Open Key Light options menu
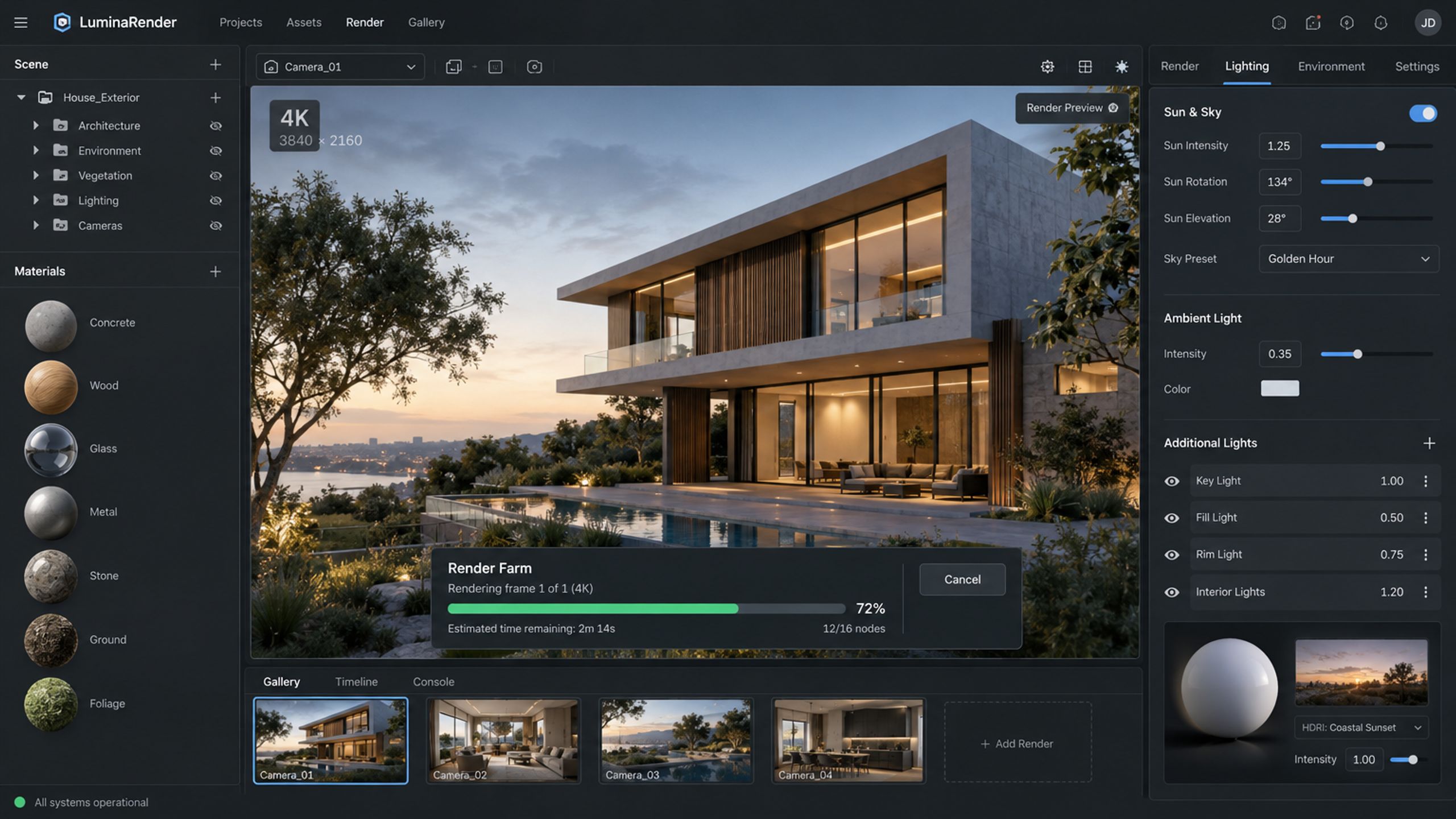The image size is (1456, 819). [x=1425, y=481]
